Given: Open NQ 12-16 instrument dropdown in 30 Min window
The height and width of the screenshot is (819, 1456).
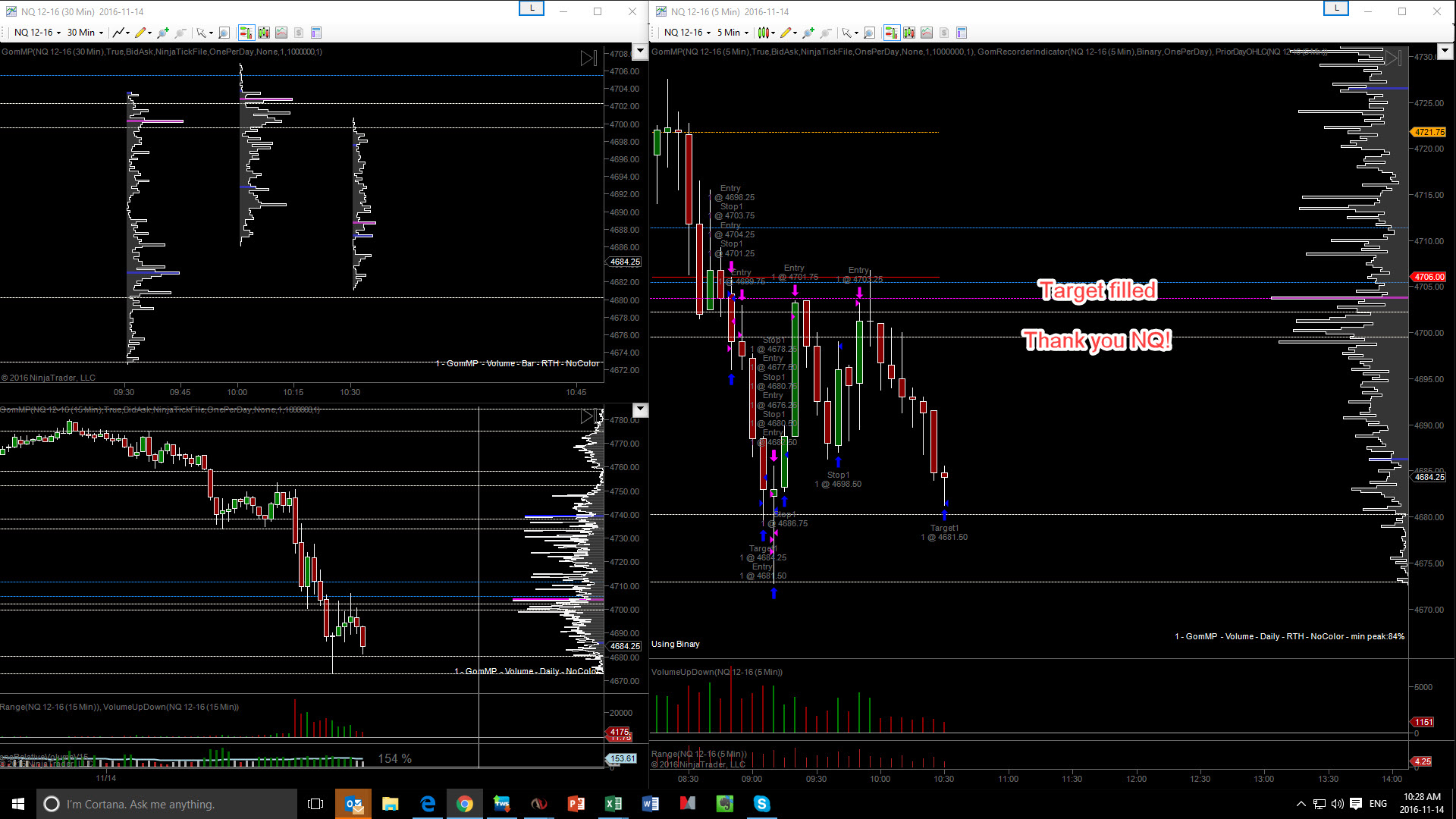Looking at the screenshot, I should click(37, 33).
